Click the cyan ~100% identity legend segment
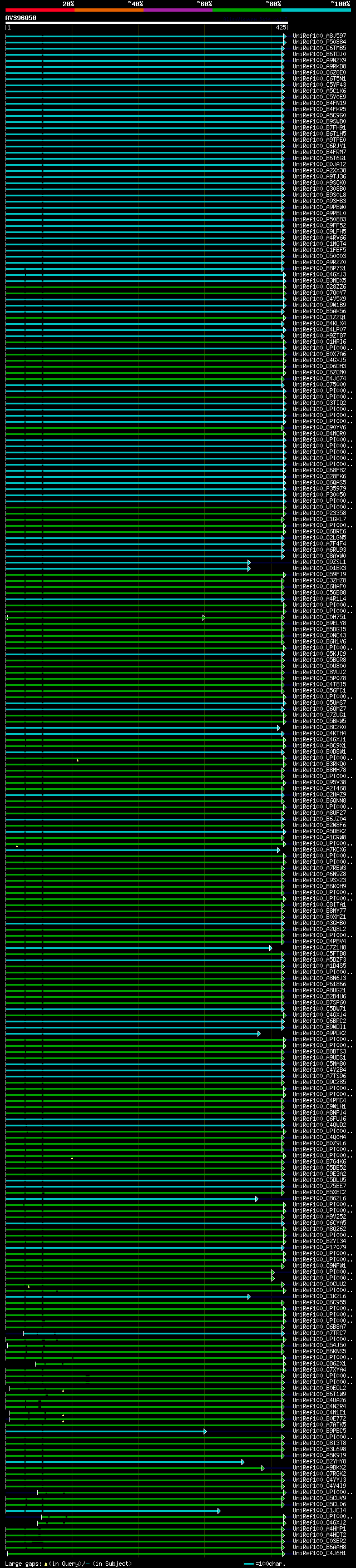 (316, 10)
